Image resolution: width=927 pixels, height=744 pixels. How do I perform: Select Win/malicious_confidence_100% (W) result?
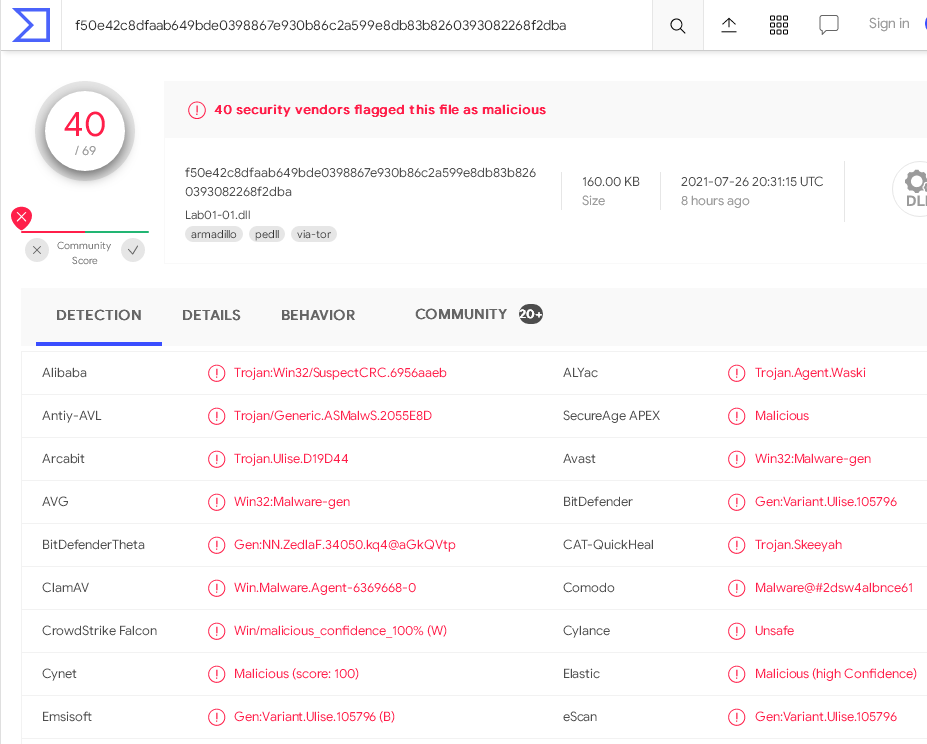(341, 630)
